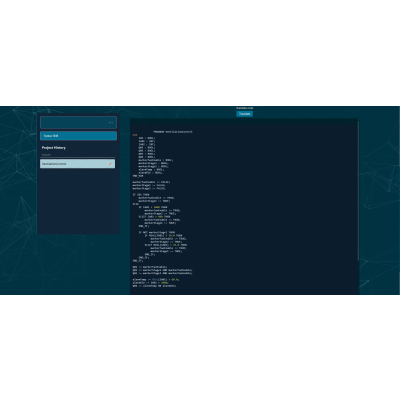Click the blue button under the dropdown

click(x=78, y=136)
